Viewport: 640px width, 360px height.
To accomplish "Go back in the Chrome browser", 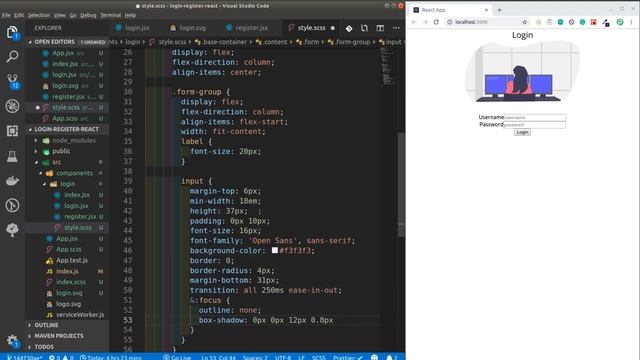I will point(414,22).
